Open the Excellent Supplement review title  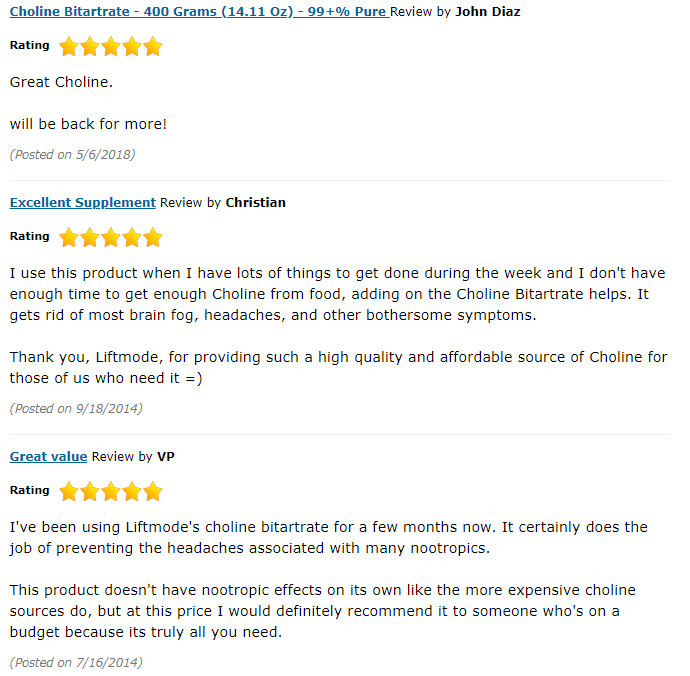coord(83,202)
